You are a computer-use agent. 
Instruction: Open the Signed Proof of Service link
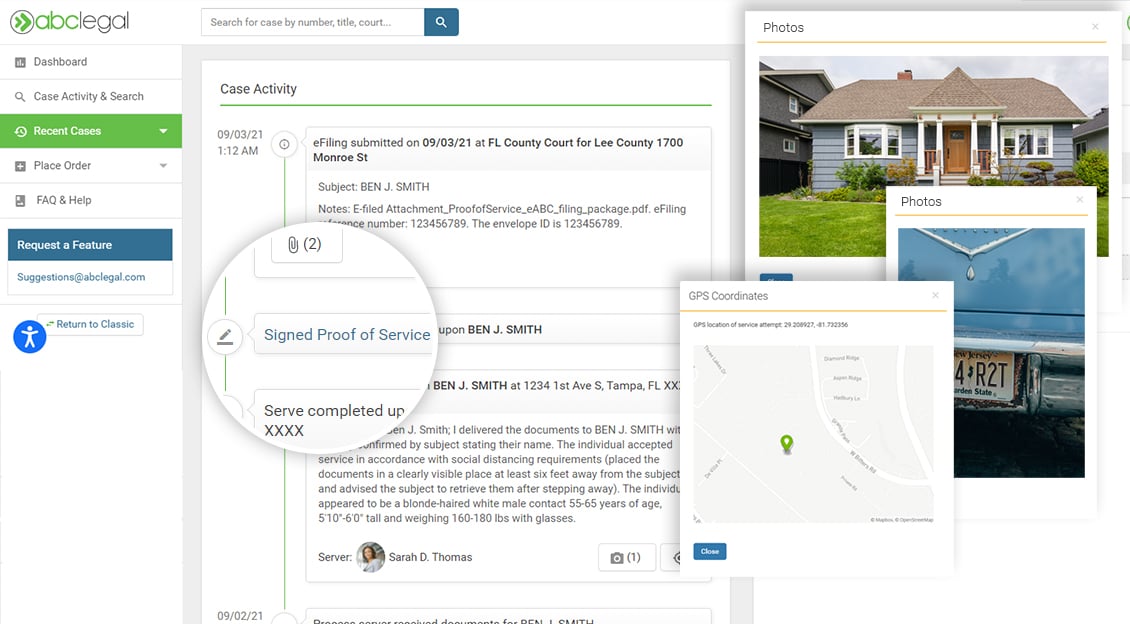pos(346,335)
